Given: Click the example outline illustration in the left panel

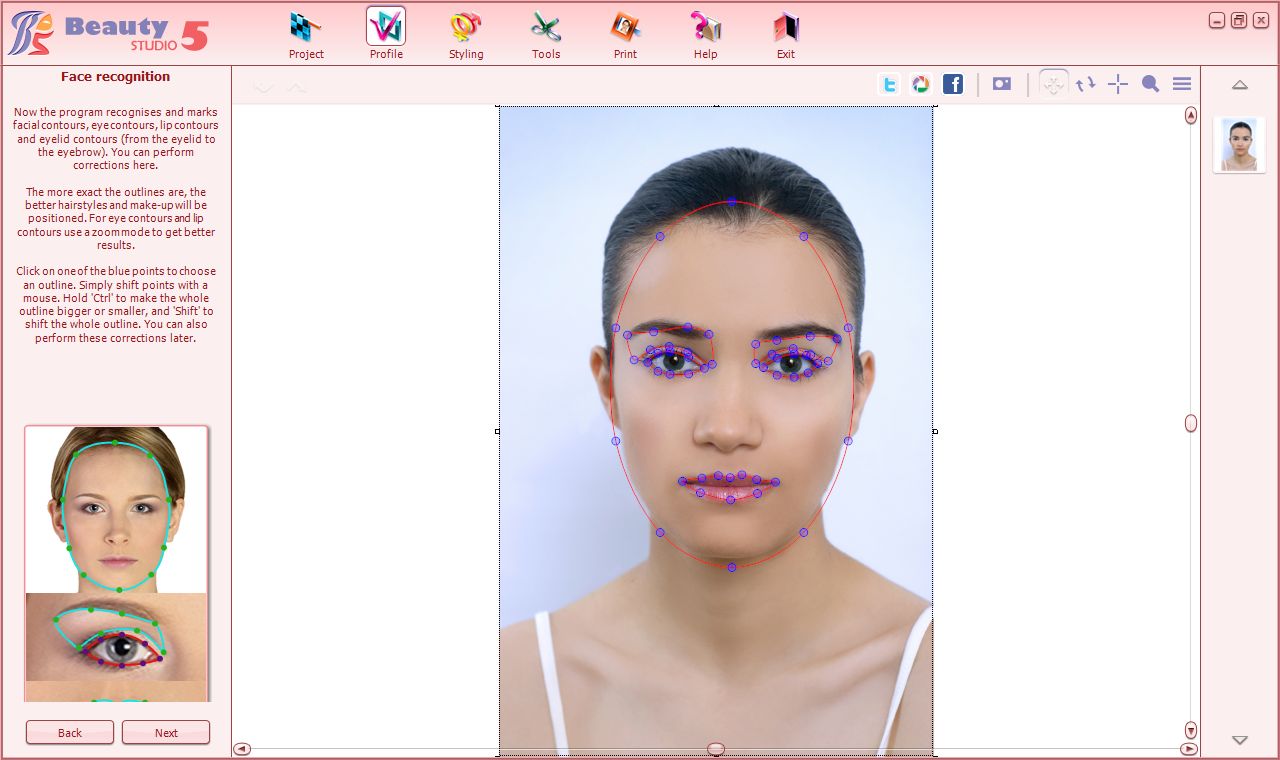Looking at the screenshot, I should pos(116,563).
